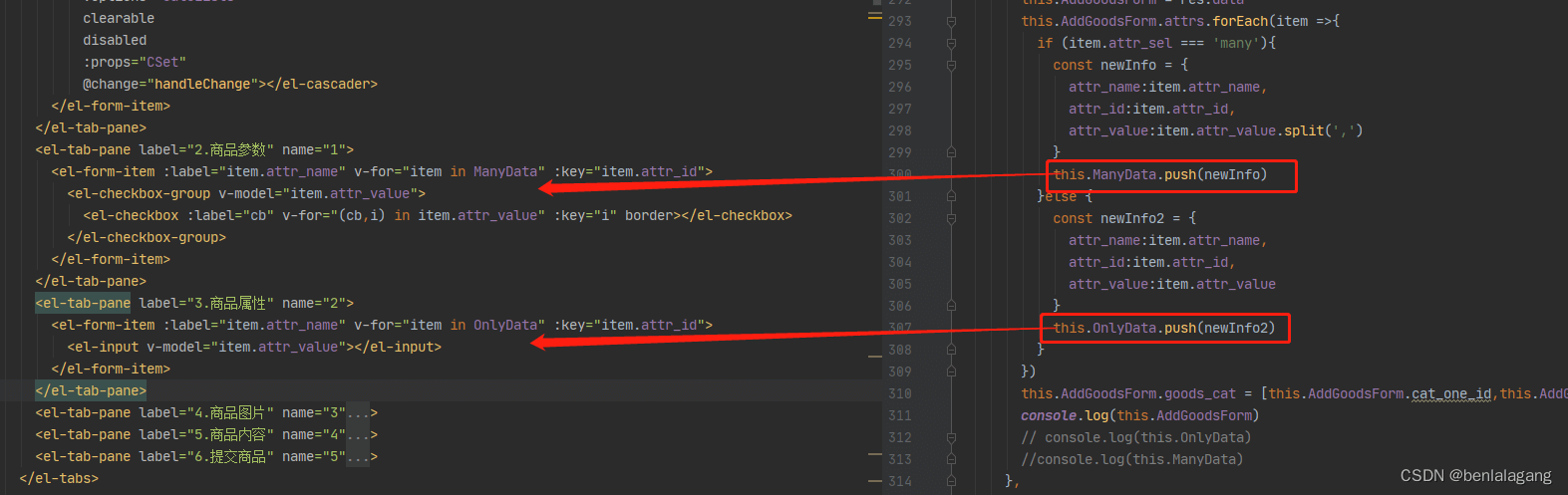This screenshot has height=495, width=1568.
Task: Click fold end marker at line 309
Action: click(x=951, y=371)
